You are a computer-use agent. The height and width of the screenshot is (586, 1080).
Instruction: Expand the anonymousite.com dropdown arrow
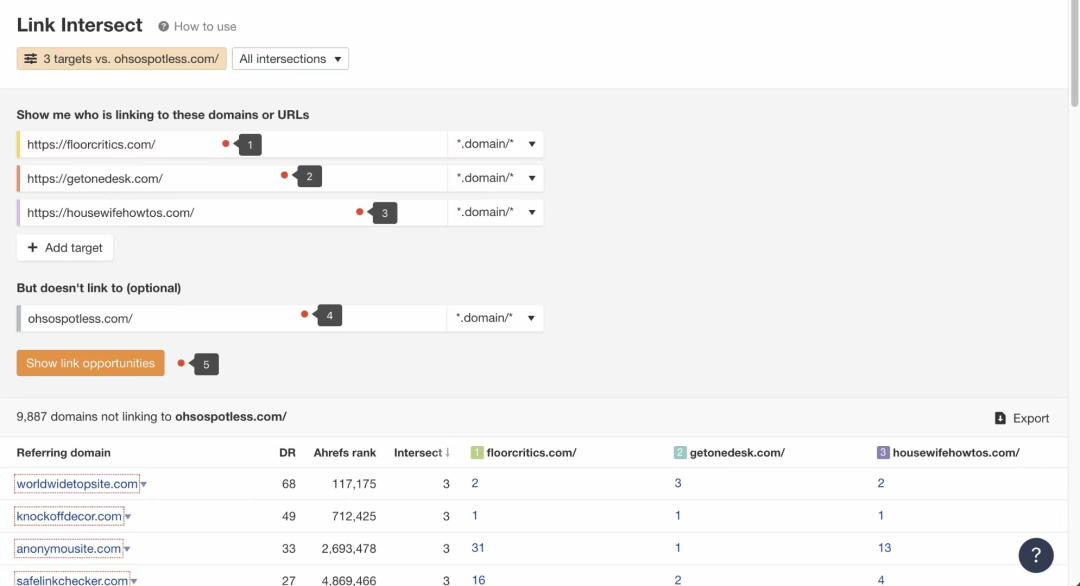(x=127, y=550)
